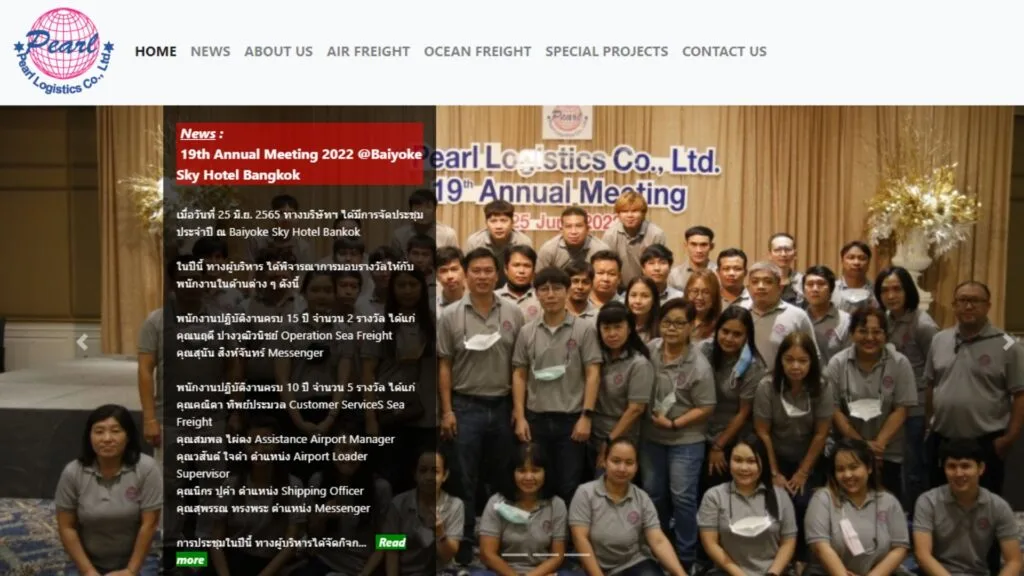Viewport: 1024px width, 576px height.
Task: Select the third carousel indicator bar
Action: [577, 554]
